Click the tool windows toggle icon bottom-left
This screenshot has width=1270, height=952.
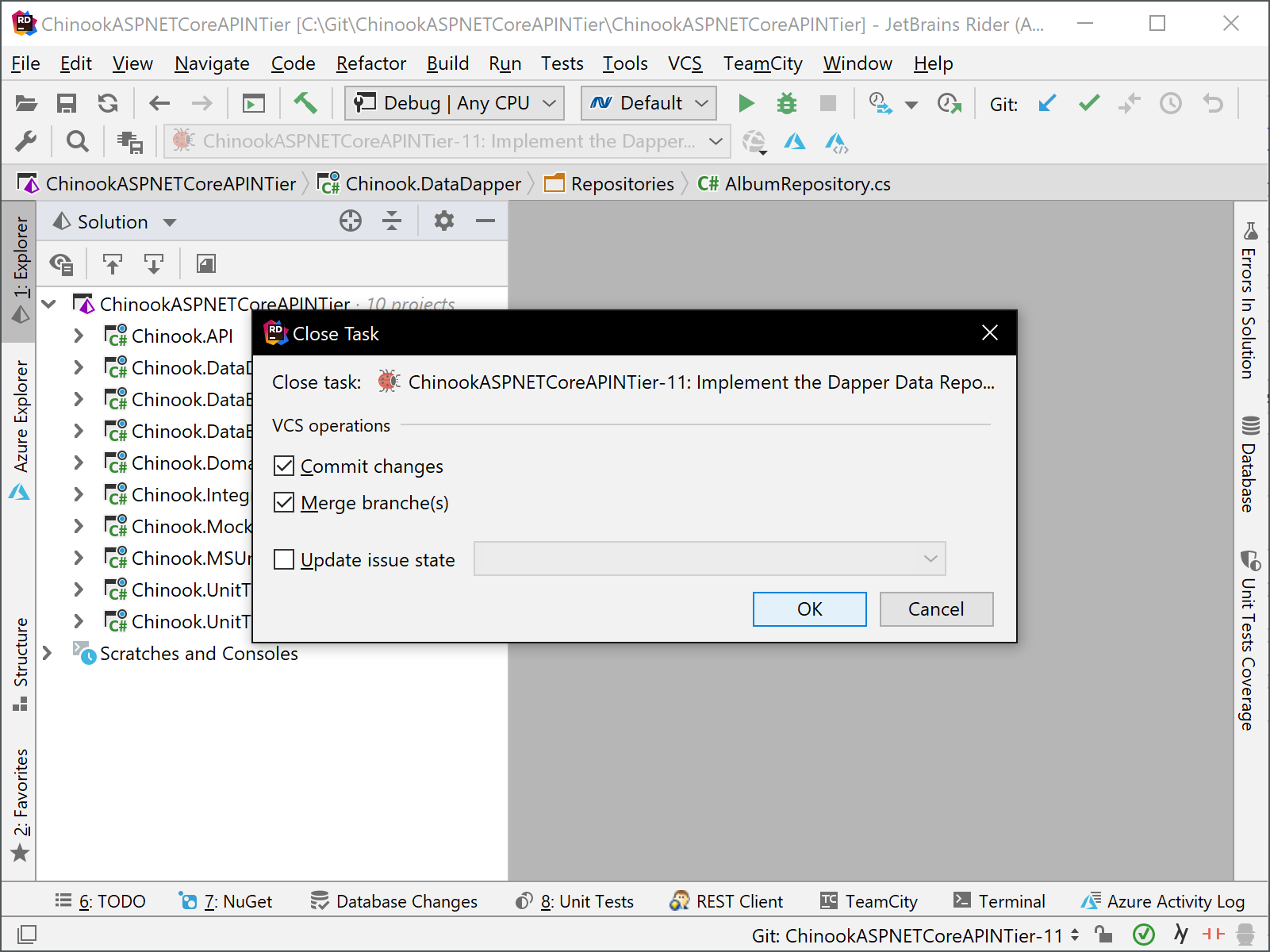click(26, 935)
